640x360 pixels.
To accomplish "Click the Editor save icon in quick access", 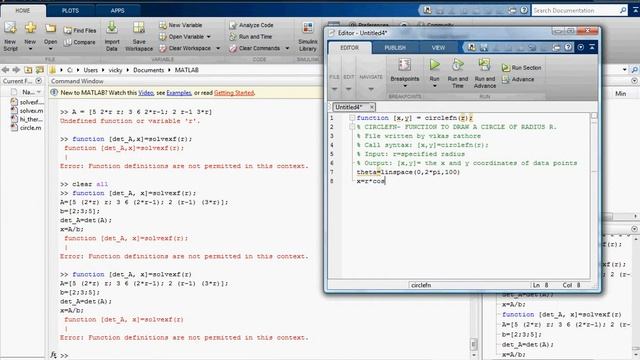I will [484, 48].
